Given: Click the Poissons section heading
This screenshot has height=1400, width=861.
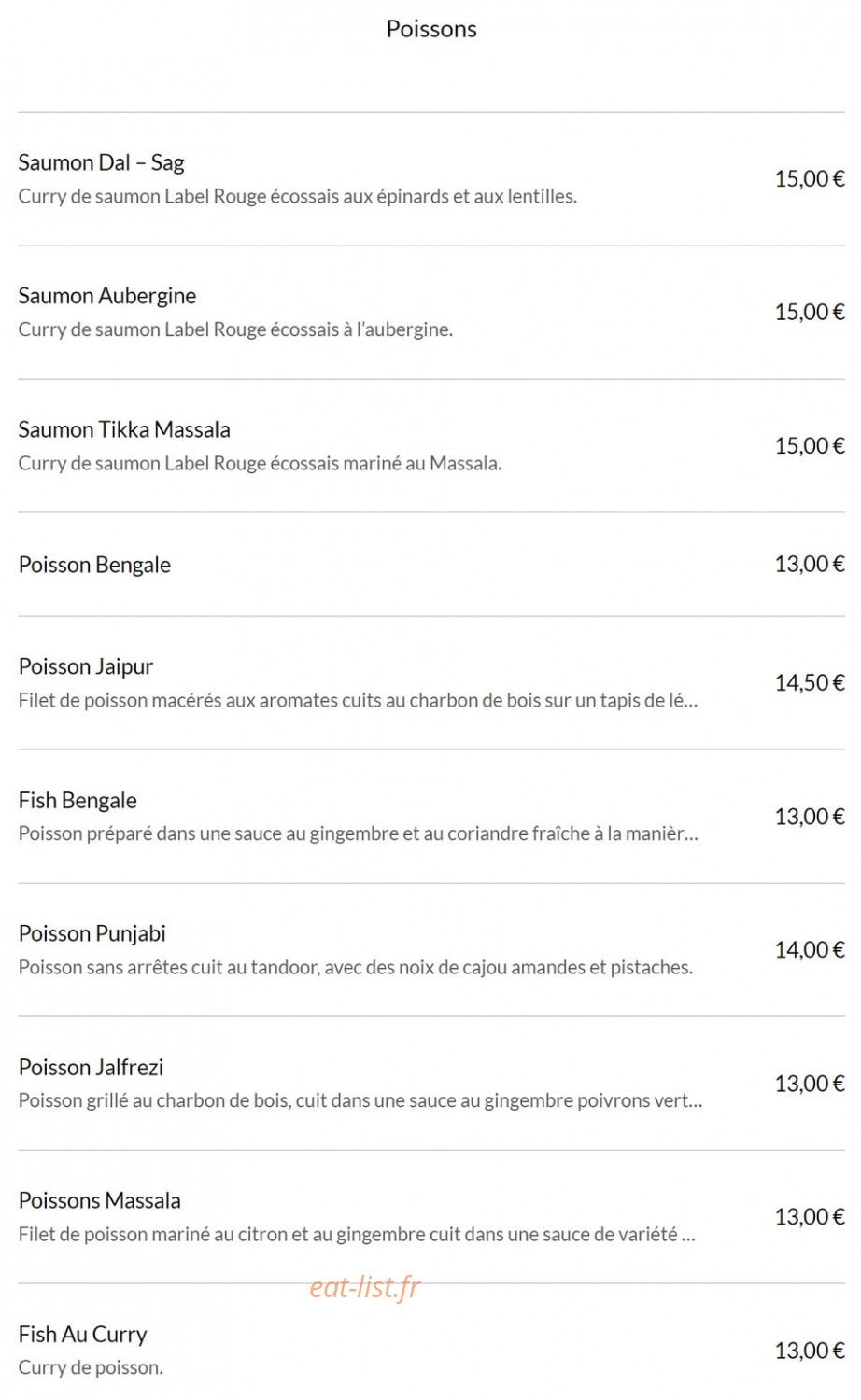Looking at the screenshot, I should (x=430, y=29).
